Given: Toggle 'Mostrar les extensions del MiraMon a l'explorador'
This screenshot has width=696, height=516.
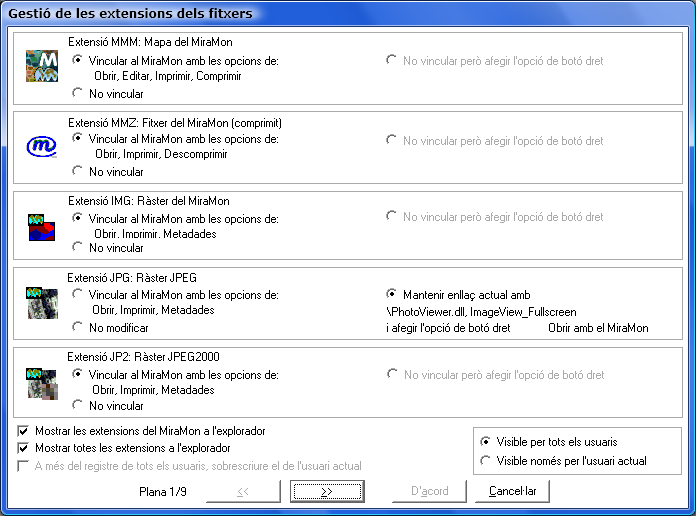Looking at the screenshot, I should 23,431.
